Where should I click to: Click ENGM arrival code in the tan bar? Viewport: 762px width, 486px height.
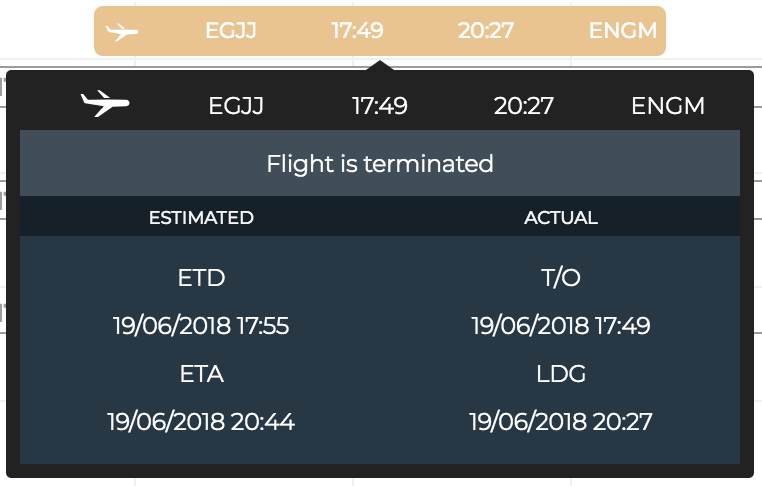pos(623,31)
